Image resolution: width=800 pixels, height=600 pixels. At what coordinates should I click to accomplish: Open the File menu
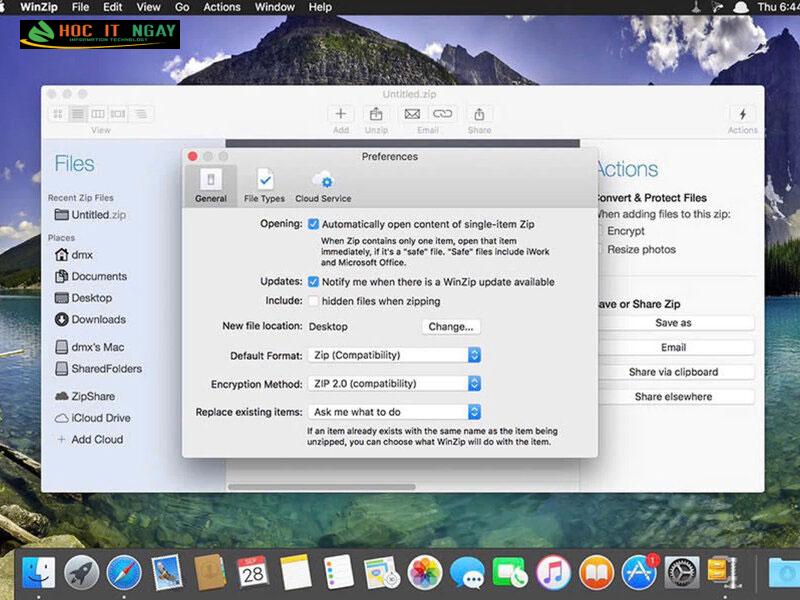click(x=80, y=7)
